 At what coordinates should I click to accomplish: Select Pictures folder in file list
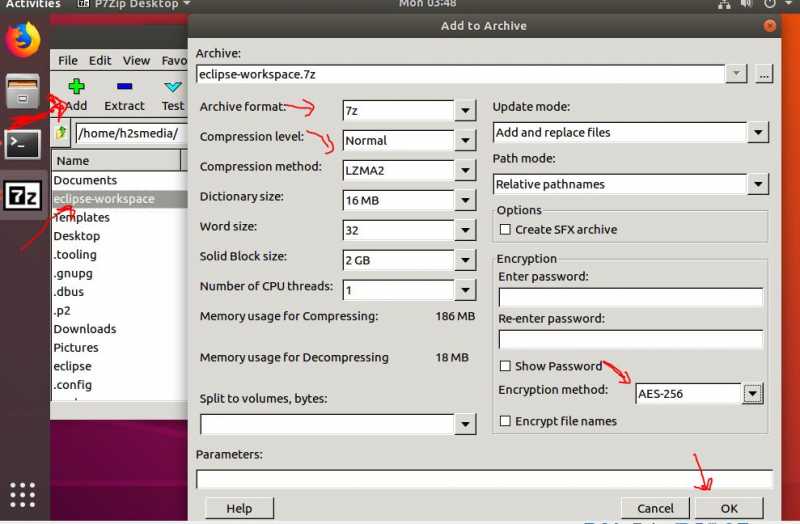tap(76, 347)
